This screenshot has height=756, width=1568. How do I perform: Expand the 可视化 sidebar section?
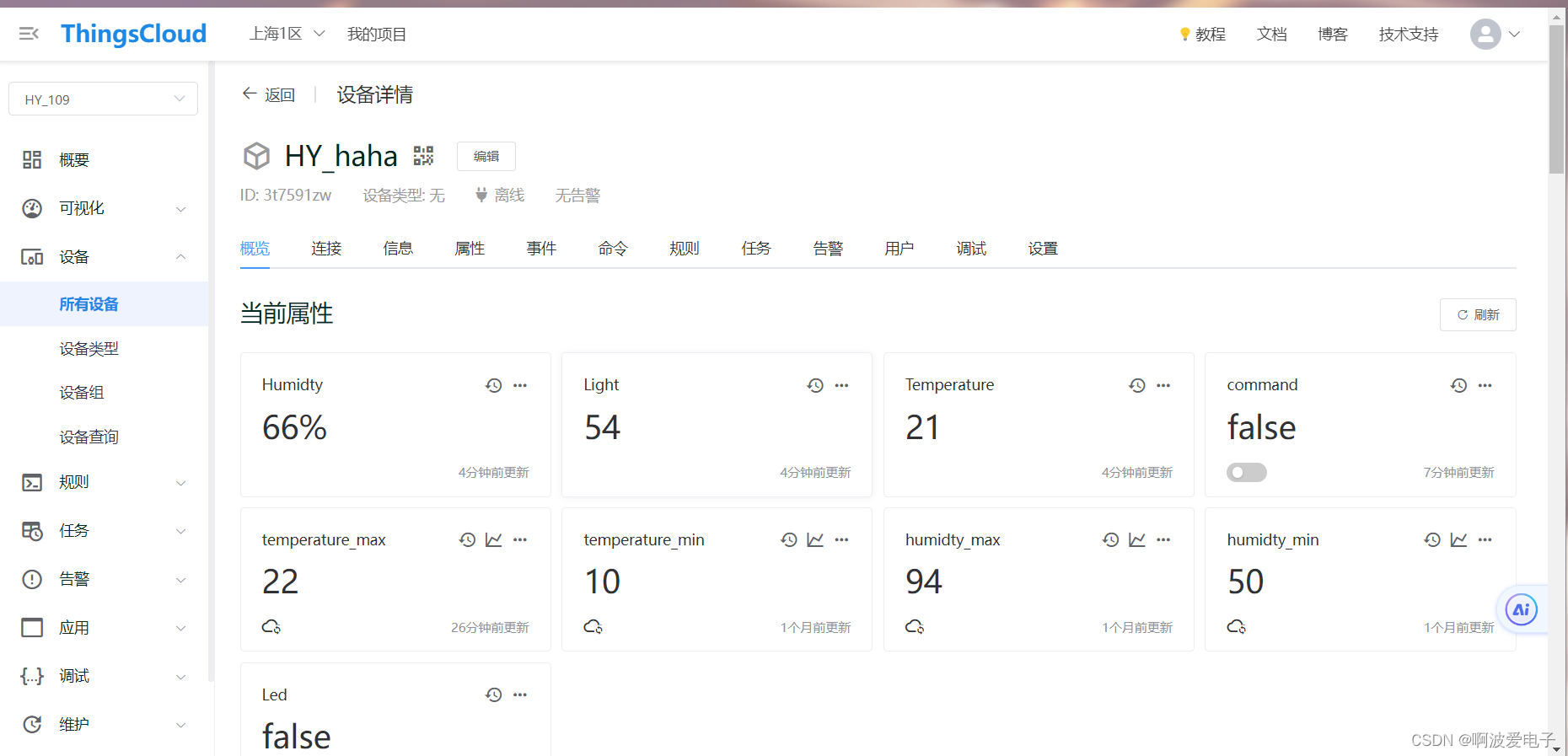104,208
